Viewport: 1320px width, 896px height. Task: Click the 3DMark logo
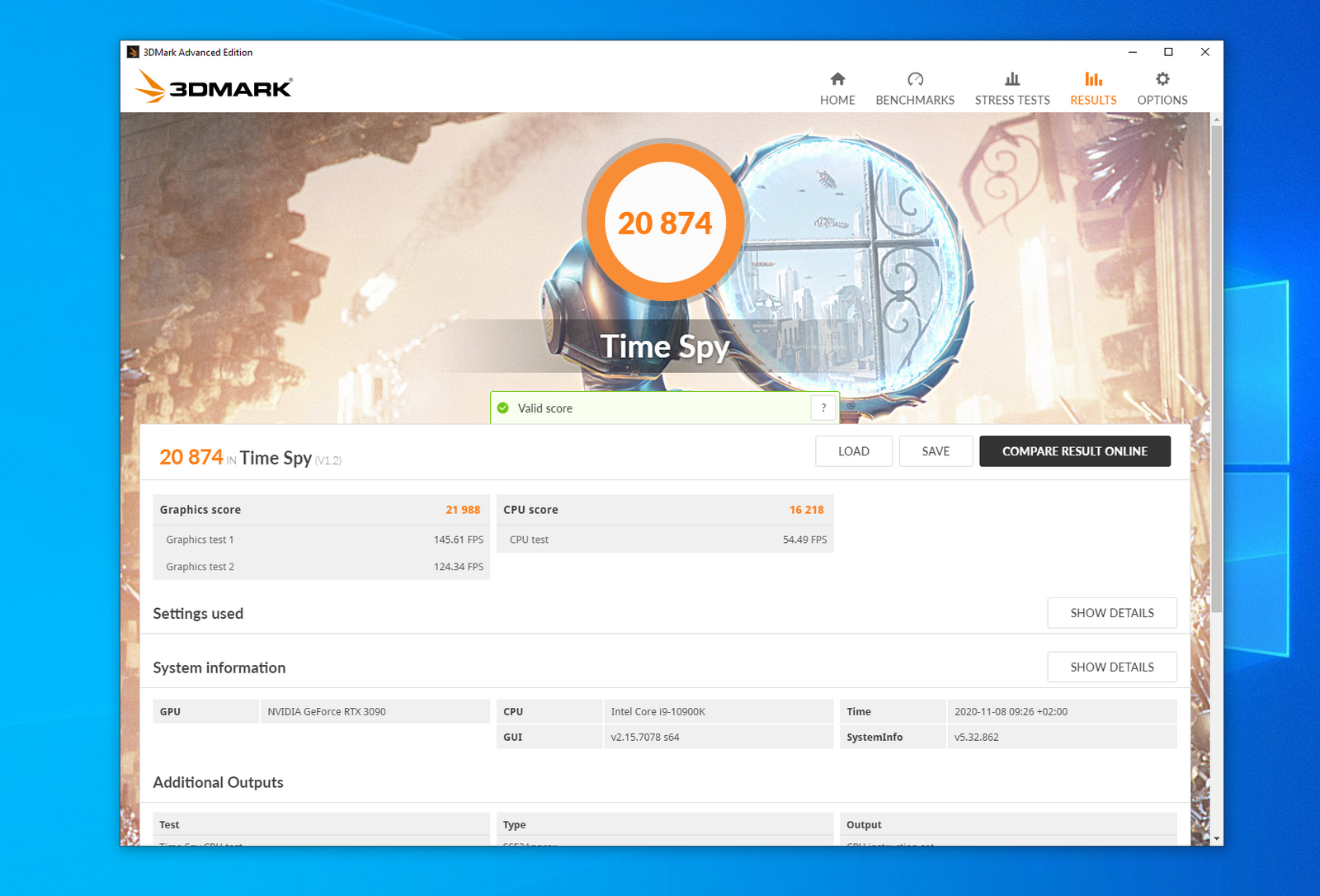pos(214,86)
